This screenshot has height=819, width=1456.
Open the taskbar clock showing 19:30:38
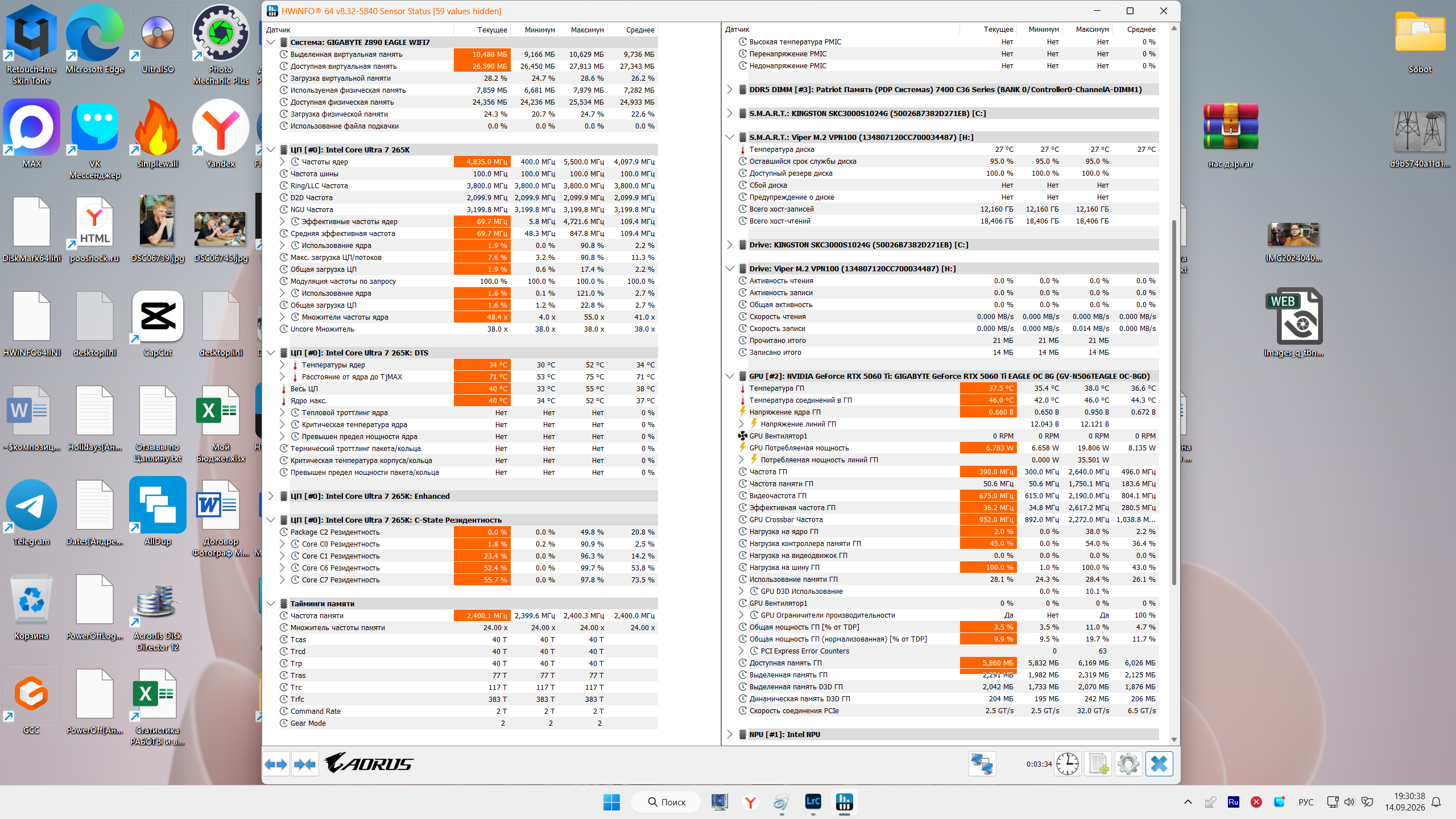[x=1405, y=801]
